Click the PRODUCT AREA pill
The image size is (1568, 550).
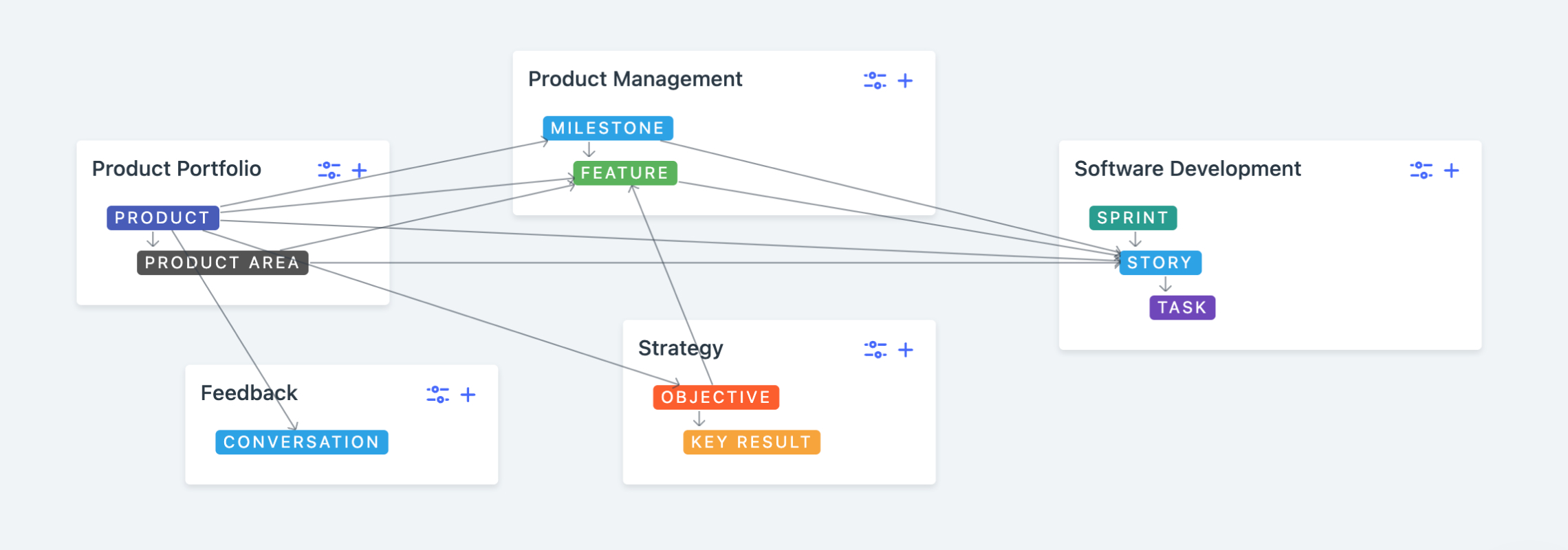(x=222, y=262)
